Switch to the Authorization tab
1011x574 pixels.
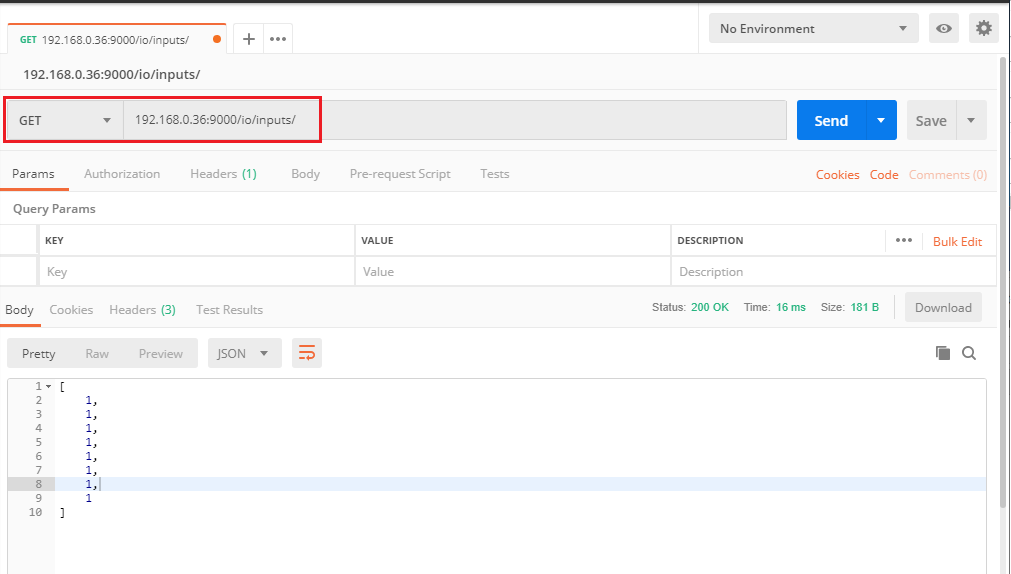pyautogui.click(x=122, y=173)
